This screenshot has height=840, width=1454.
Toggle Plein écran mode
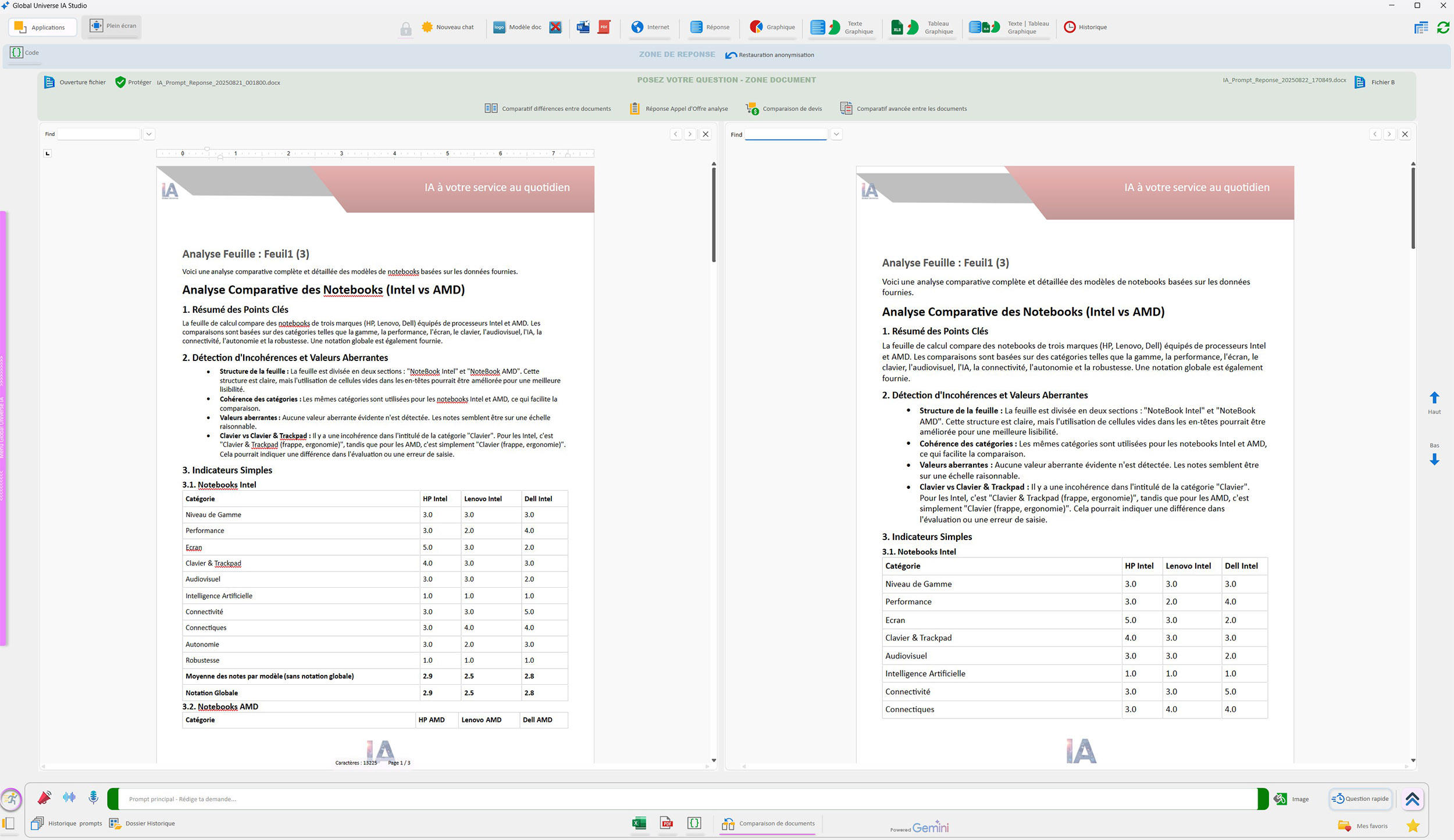click(x=112, y=26)
